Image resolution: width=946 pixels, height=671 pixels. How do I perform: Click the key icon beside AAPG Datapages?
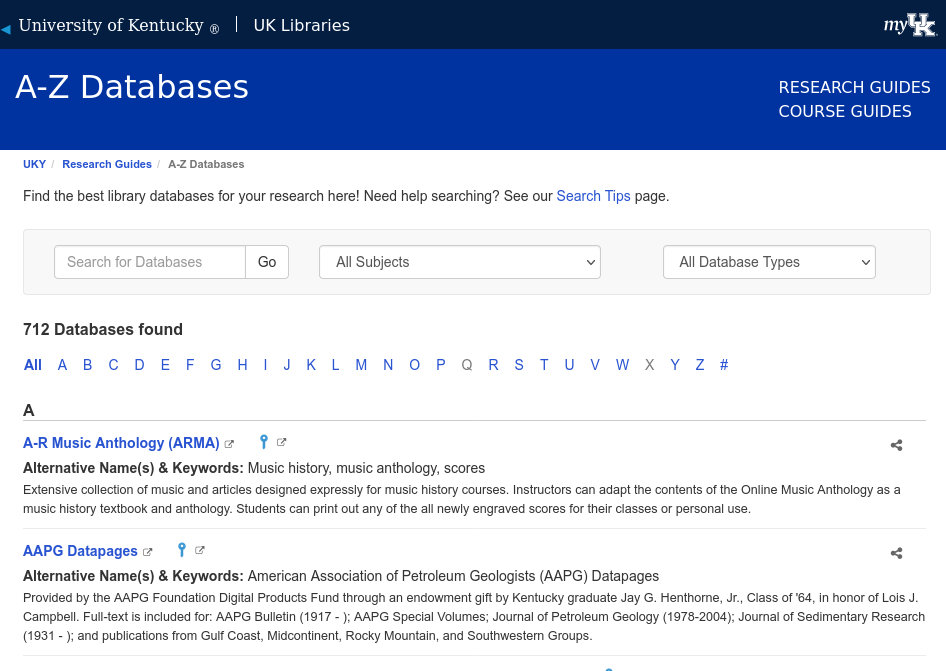pos(182,550)
